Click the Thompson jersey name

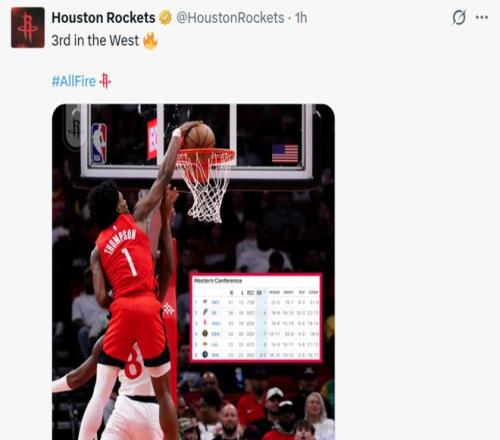point(121,242)
